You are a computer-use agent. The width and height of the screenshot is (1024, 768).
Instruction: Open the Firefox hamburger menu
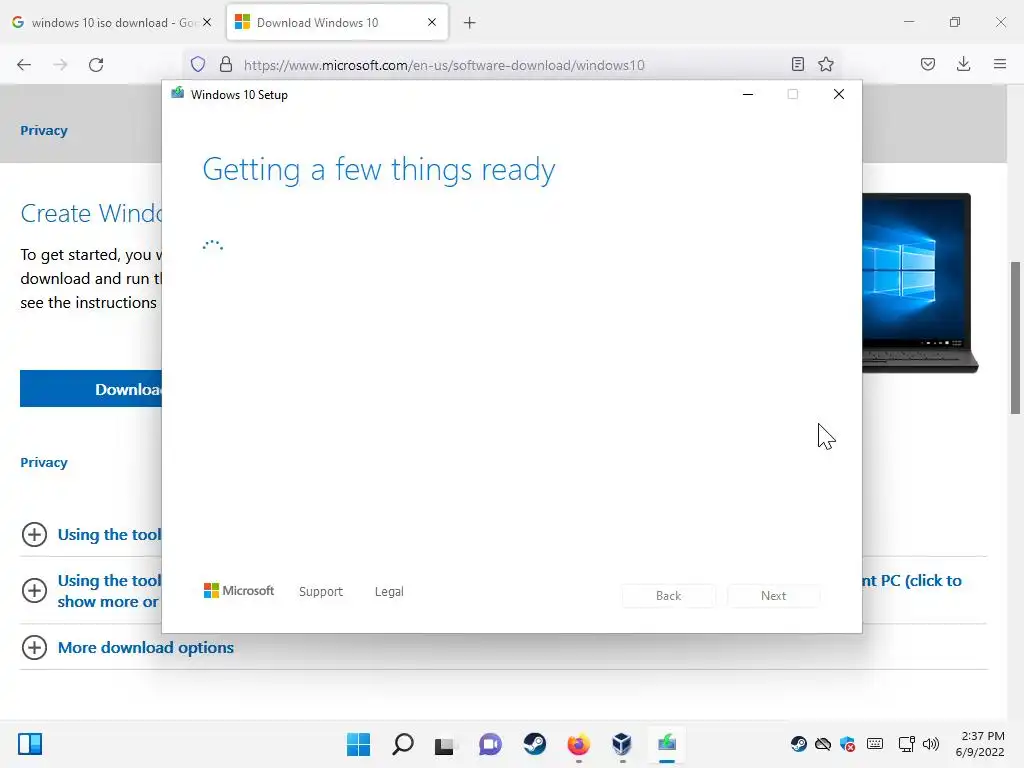tap(1000, 64)
